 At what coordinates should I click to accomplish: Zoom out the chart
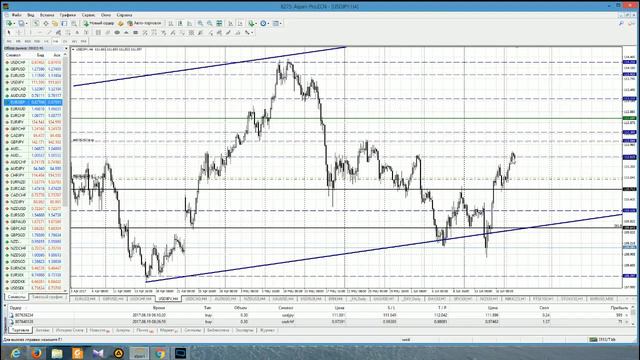coord(209,24)
